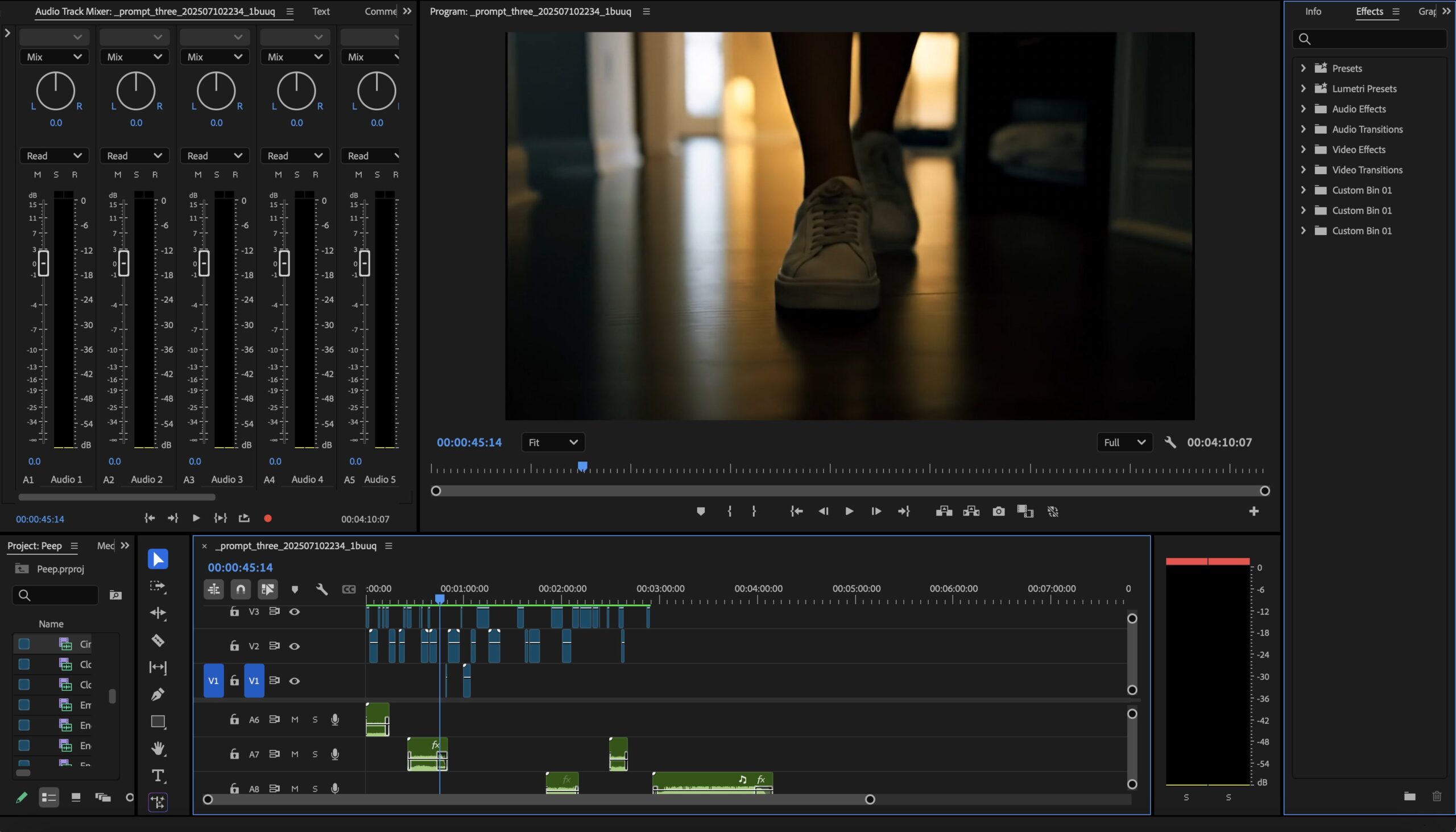
Task: Click the record button in Audio Mixer
Action: [268, 518]
